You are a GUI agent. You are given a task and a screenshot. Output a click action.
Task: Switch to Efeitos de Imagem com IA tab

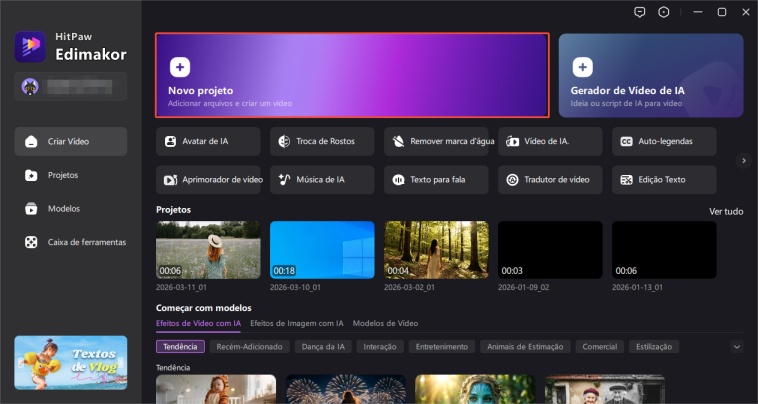click(296, 323)
